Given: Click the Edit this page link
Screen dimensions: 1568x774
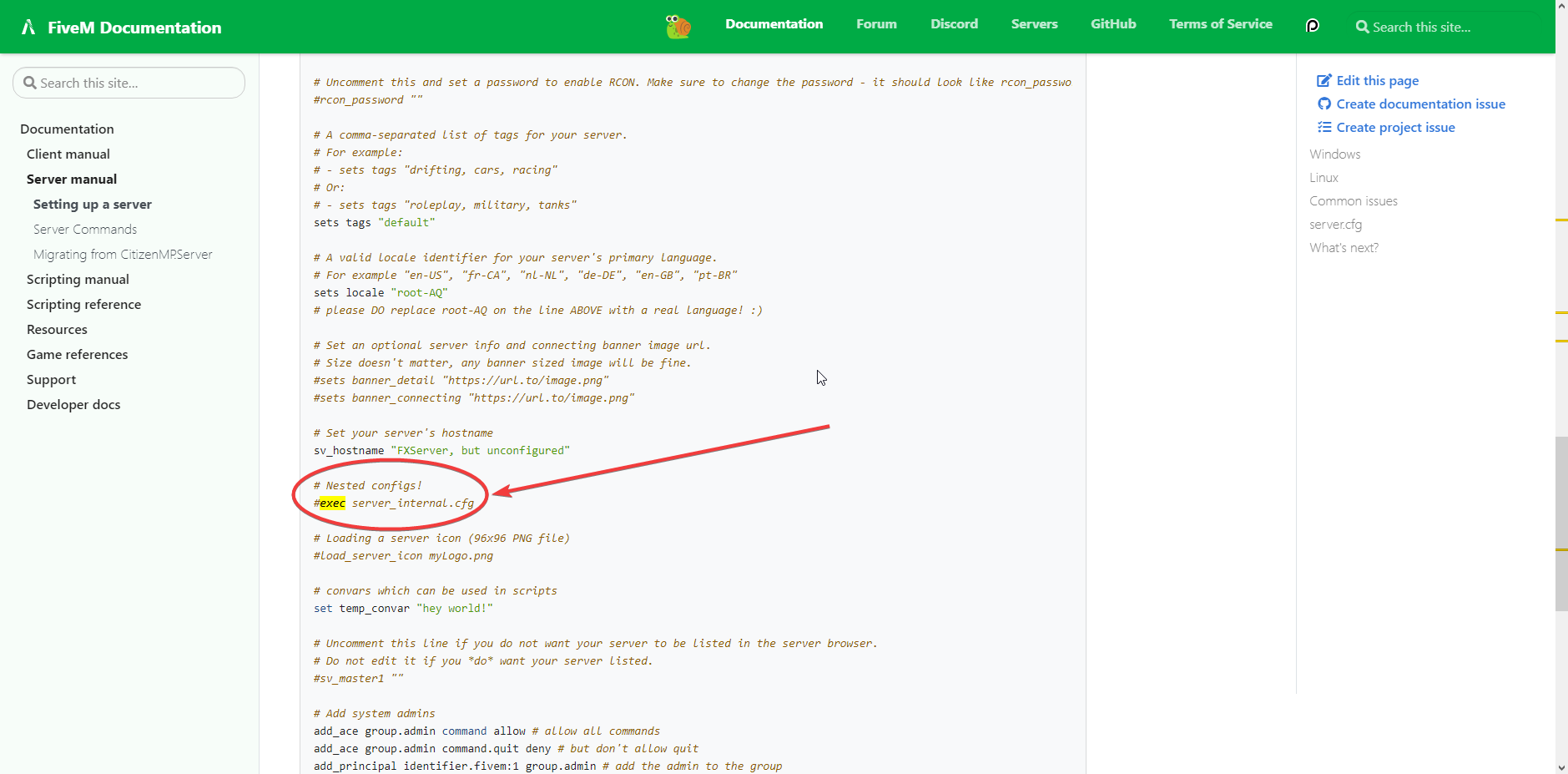Looking at the screenshot, I should [x=1377, y=81].
